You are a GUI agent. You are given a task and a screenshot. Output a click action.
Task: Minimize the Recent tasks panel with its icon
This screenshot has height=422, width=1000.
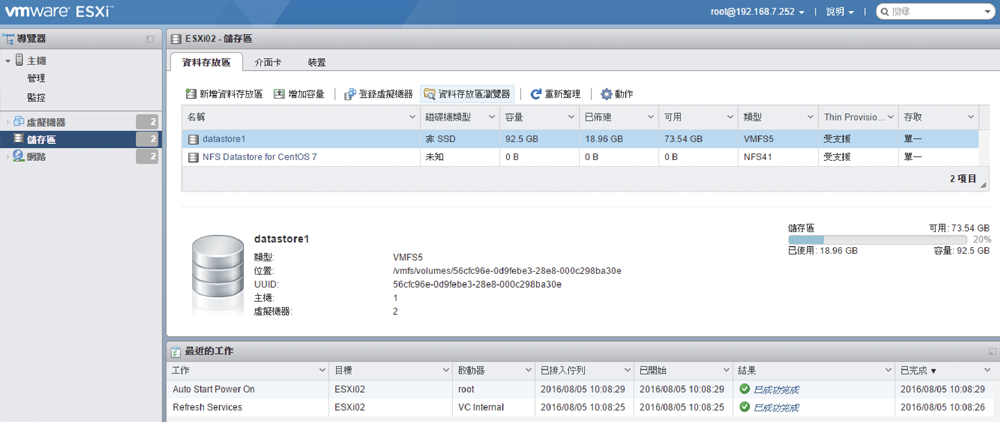click(x=992, y=351)
